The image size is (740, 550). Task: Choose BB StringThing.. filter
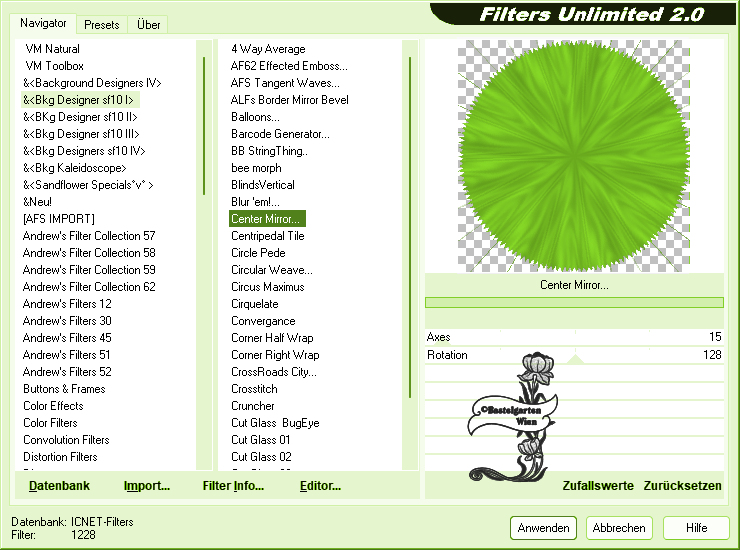click(269, 151)
